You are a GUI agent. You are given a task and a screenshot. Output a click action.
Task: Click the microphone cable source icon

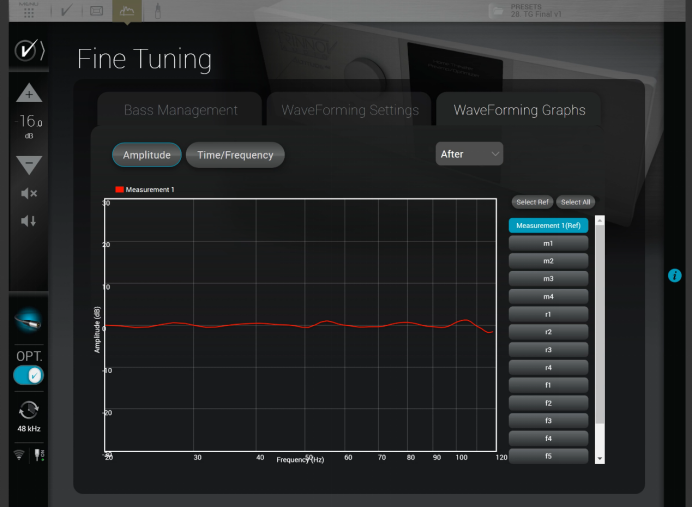coord(28,321)
